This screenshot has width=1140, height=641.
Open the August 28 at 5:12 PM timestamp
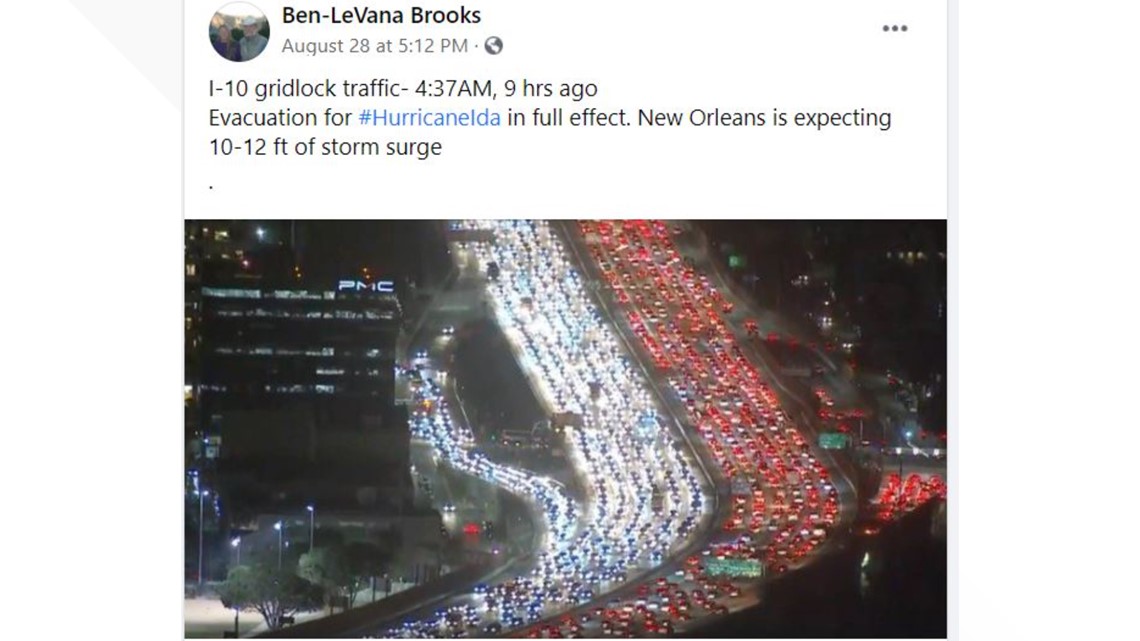374,46
